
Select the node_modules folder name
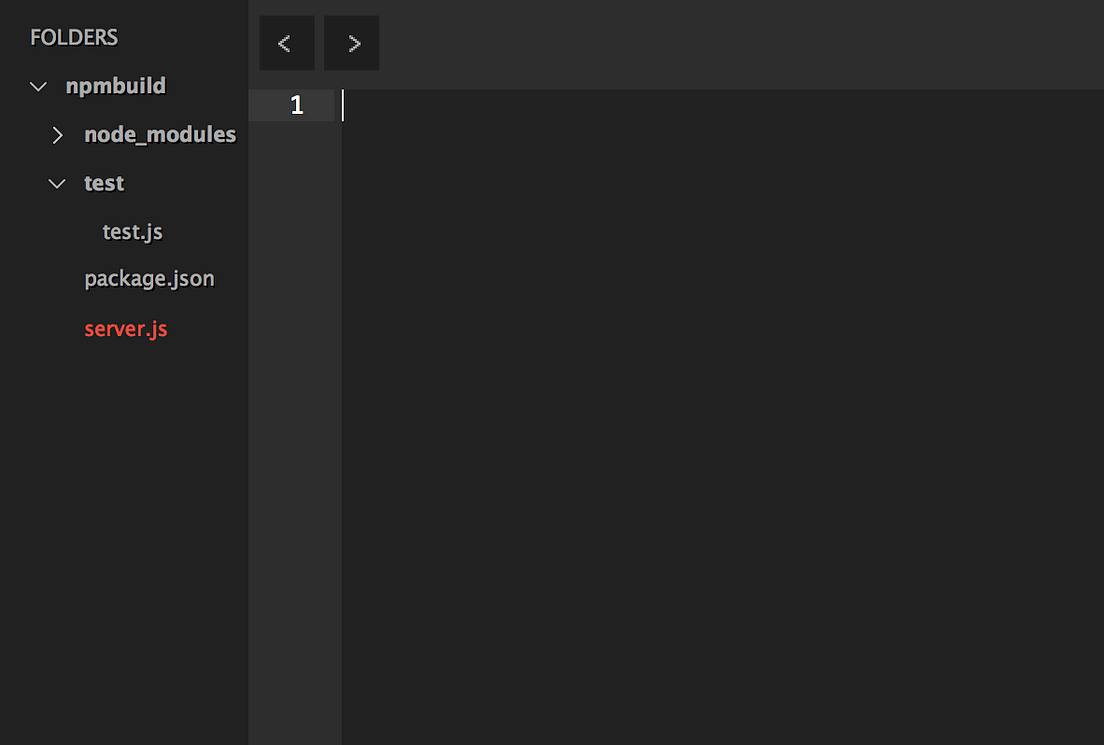(159, 135)
